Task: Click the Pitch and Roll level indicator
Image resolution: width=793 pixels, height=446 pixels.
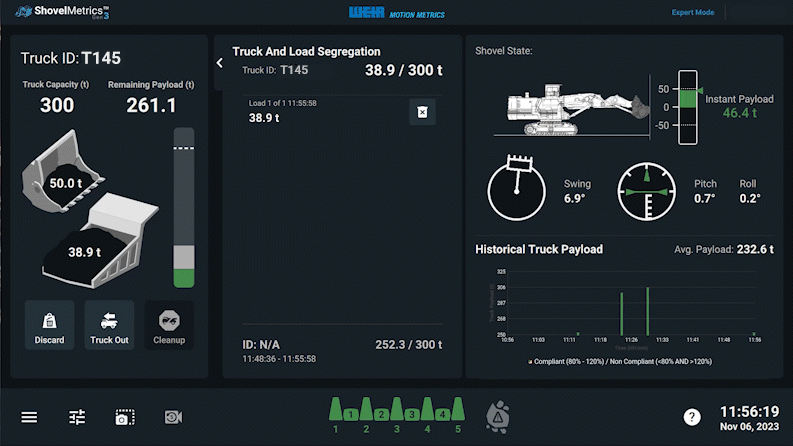Action: (x=646, y=191)
